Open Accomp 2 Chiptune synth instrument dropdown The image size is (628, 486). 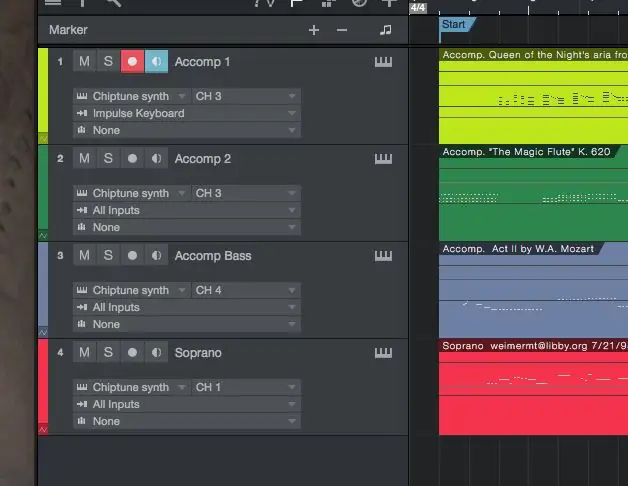tap(132, 193)
